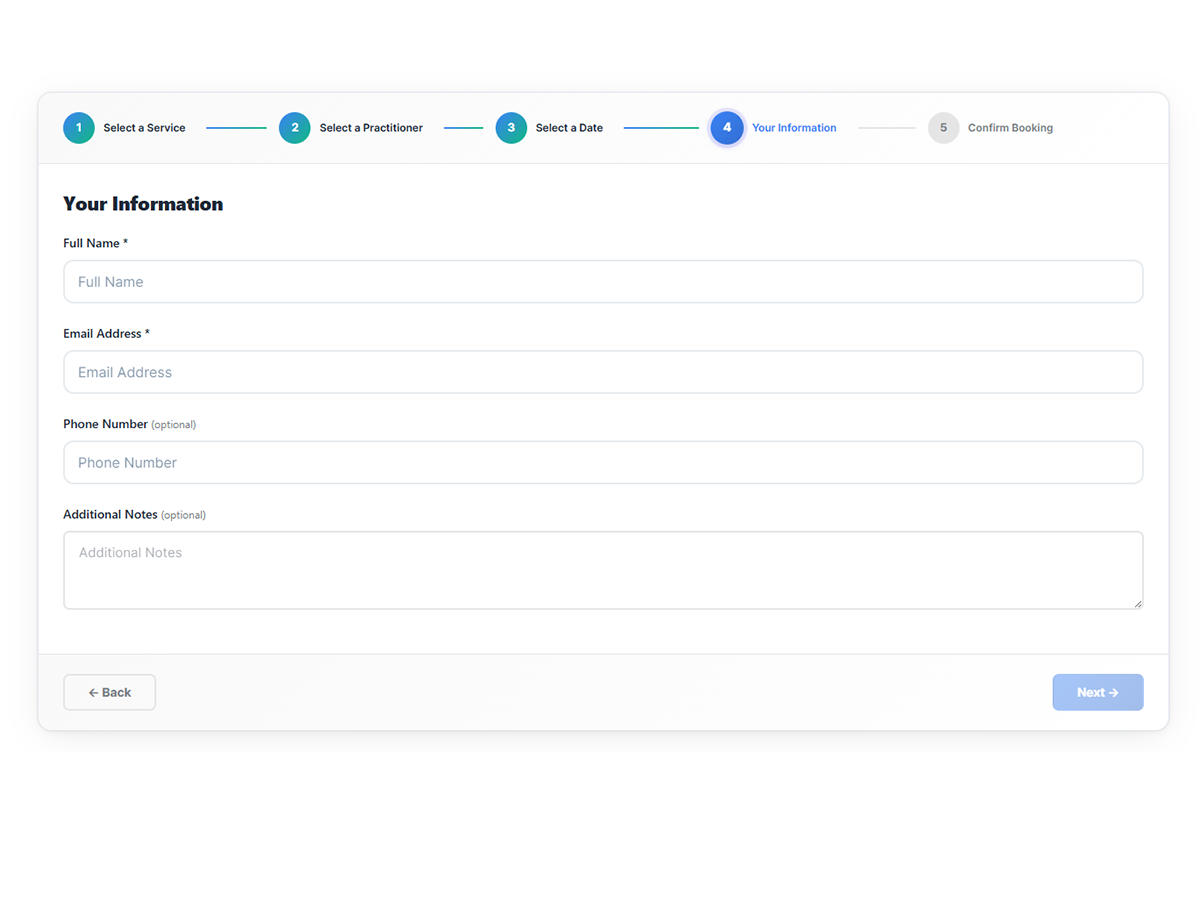Click the grey step 5 circle

[x=943, y=128]
